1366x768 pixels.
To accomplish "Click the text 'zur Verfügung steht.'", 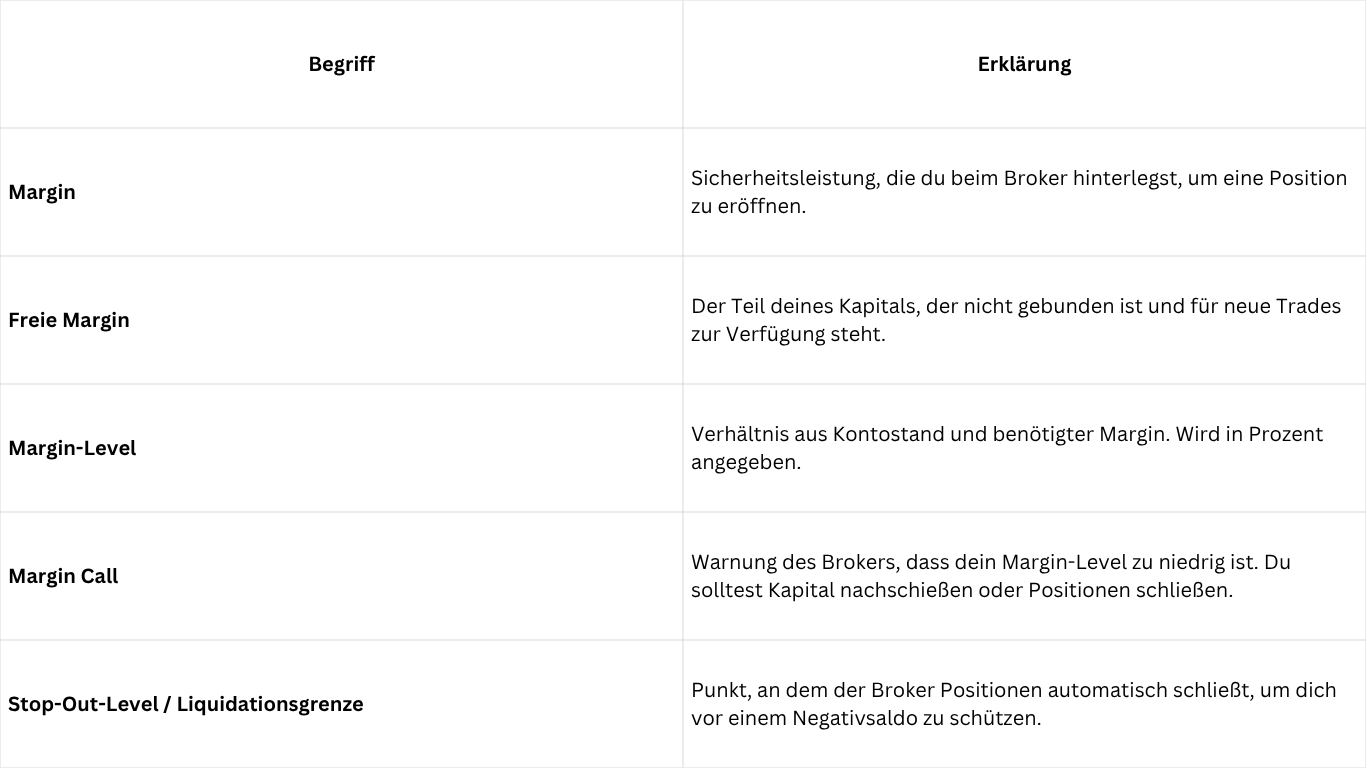I will click(788, 334).
